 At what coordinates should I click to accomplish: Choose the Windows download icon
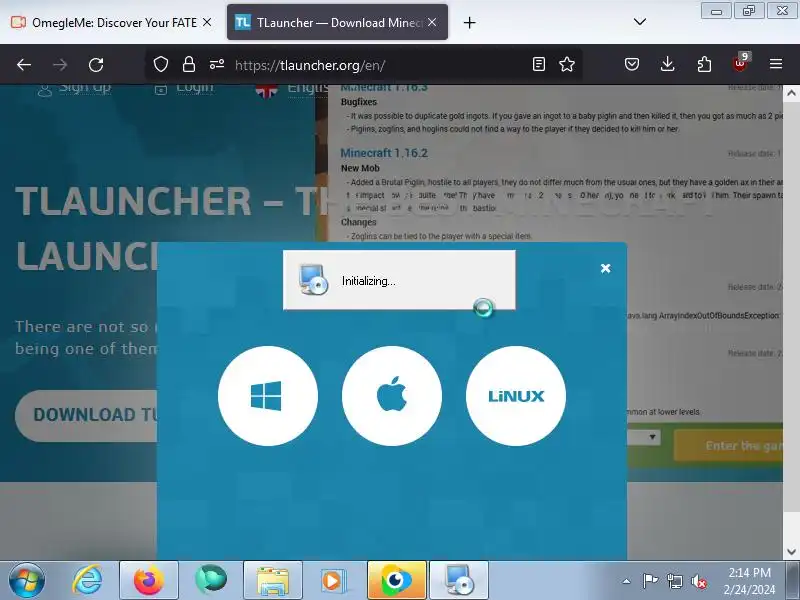tap(268, 395)
